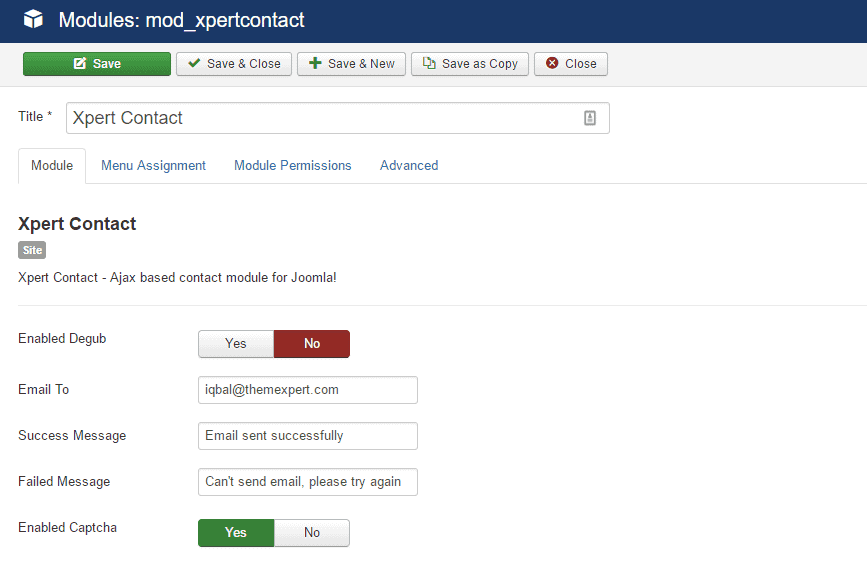Click the Close button in the toolbar
This screenshot has width=867, height=561.
570,64
